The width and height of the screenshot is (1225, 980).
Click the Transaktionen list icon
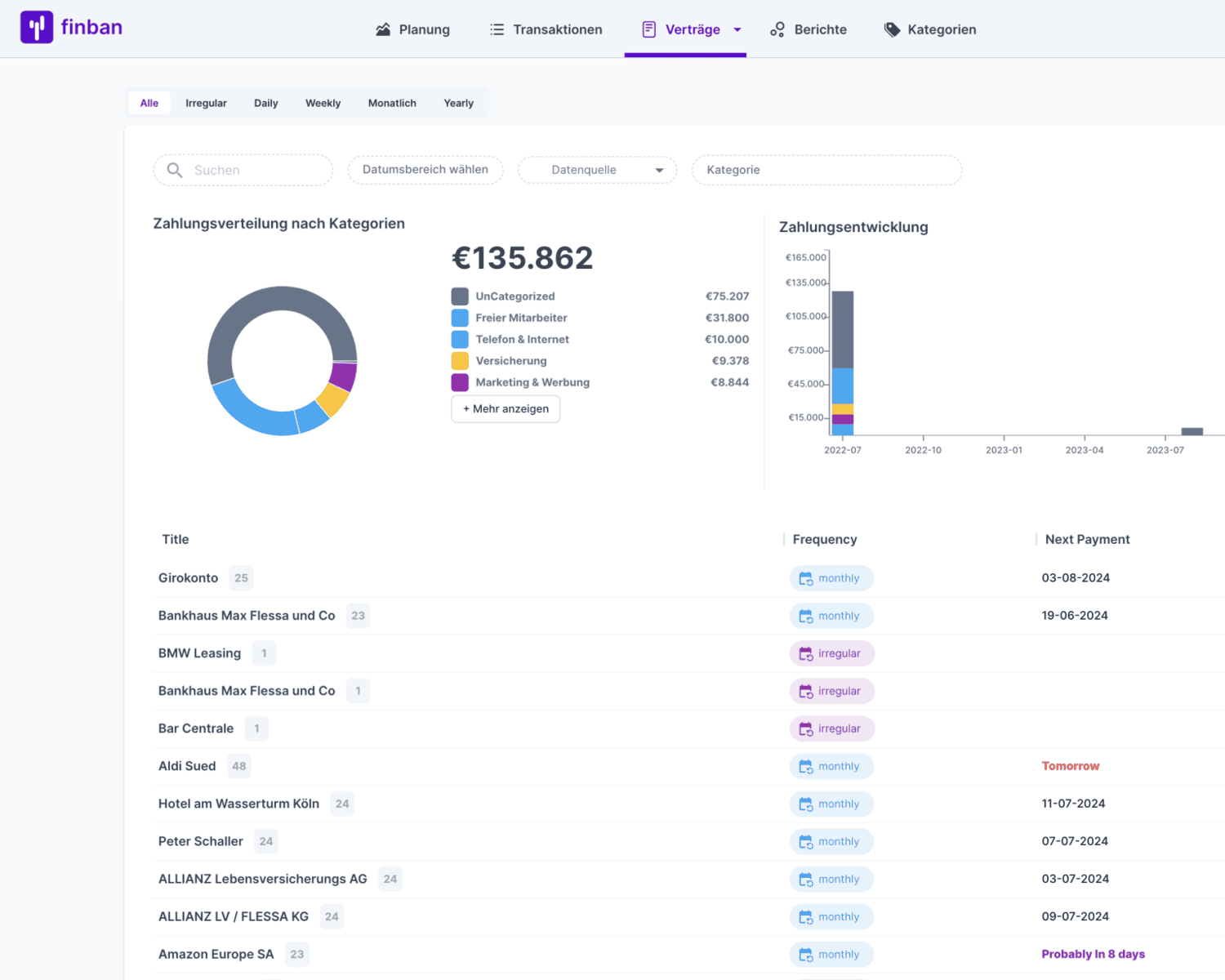coord(497,29)
